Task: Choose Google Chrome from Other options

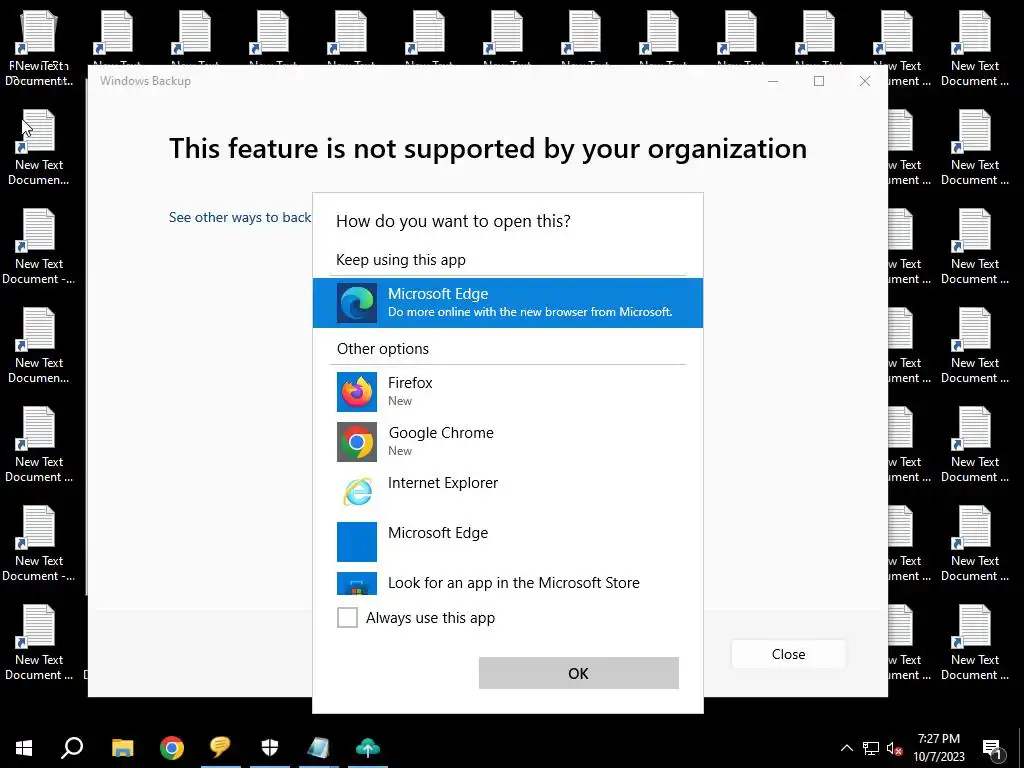Action: coord(507,441)
